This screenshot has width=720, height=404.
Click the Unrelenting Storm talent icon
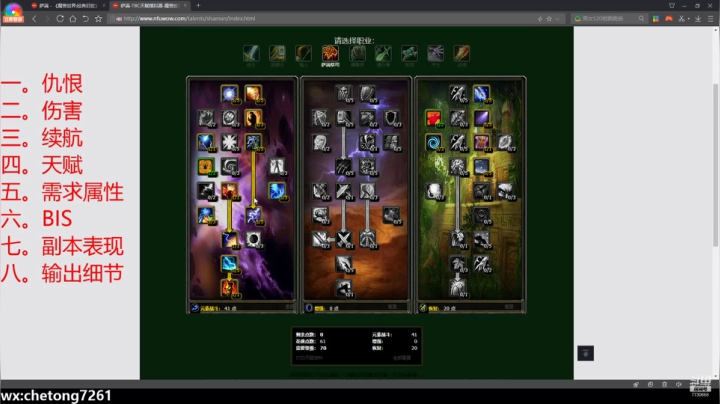tap(277, 191)
